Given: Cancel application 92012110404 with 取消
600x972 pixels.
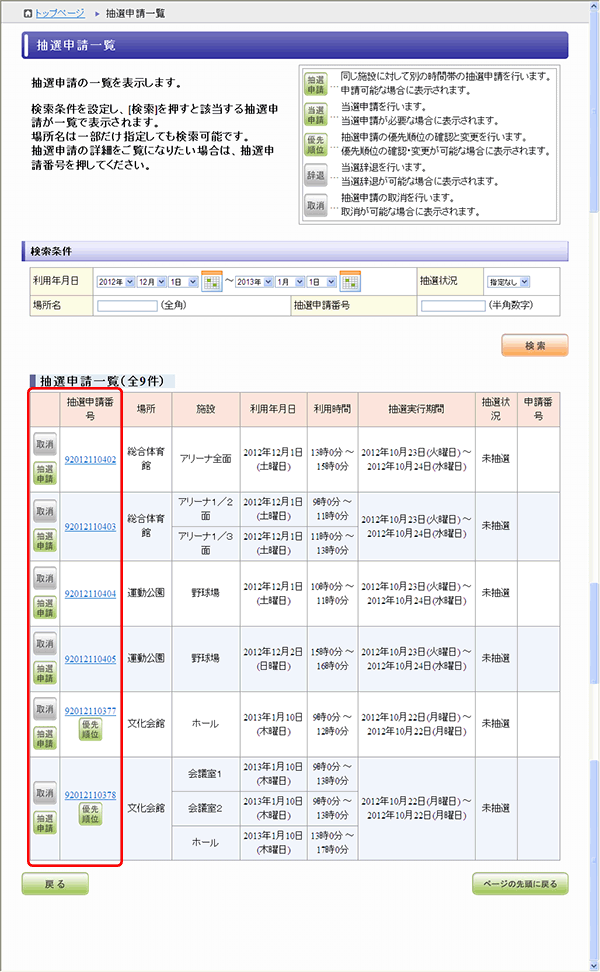Looking at the screenshot, I should coord(45,578).
